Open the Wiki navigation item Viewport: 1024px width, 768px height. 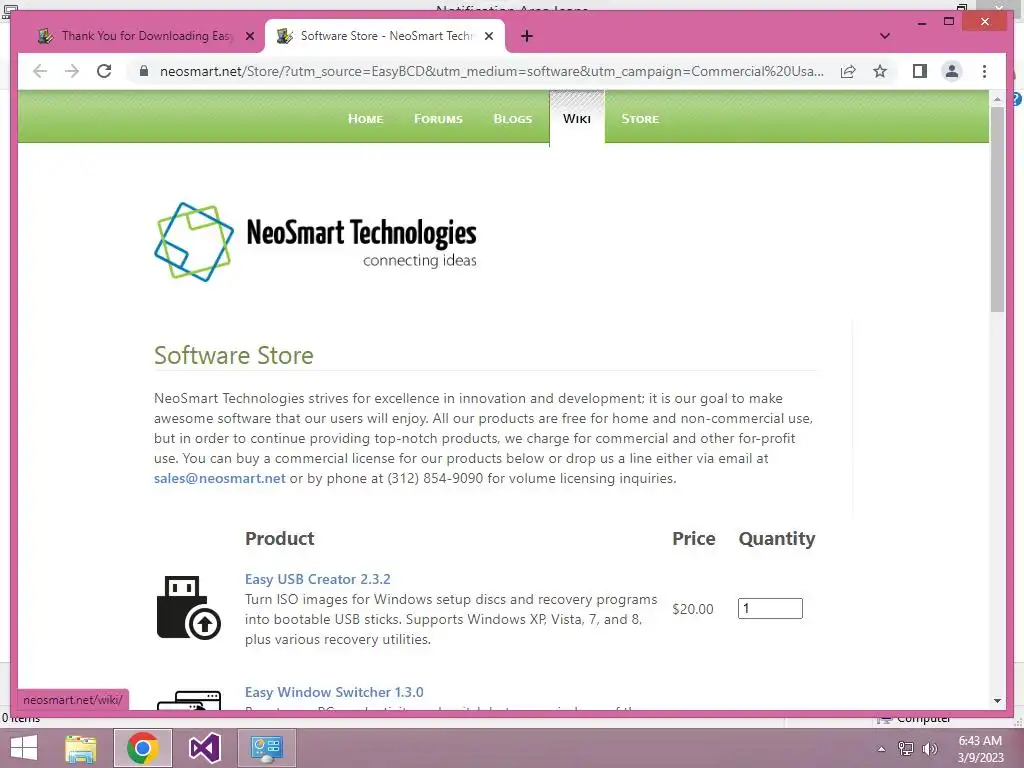(x=577, y=119)
